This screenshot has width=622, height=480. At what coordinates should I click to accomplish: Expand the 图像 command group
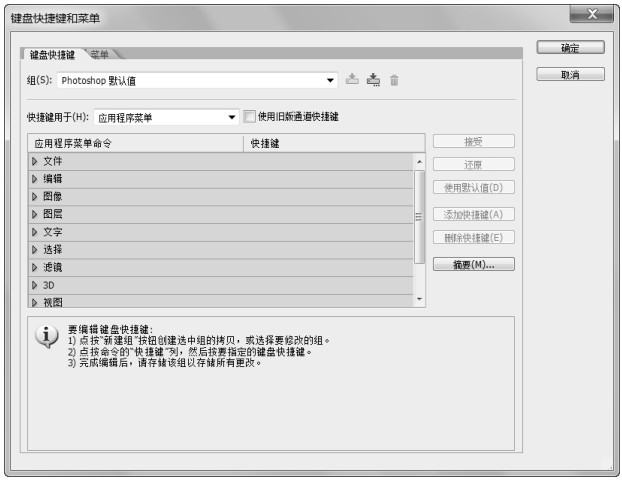35,196
